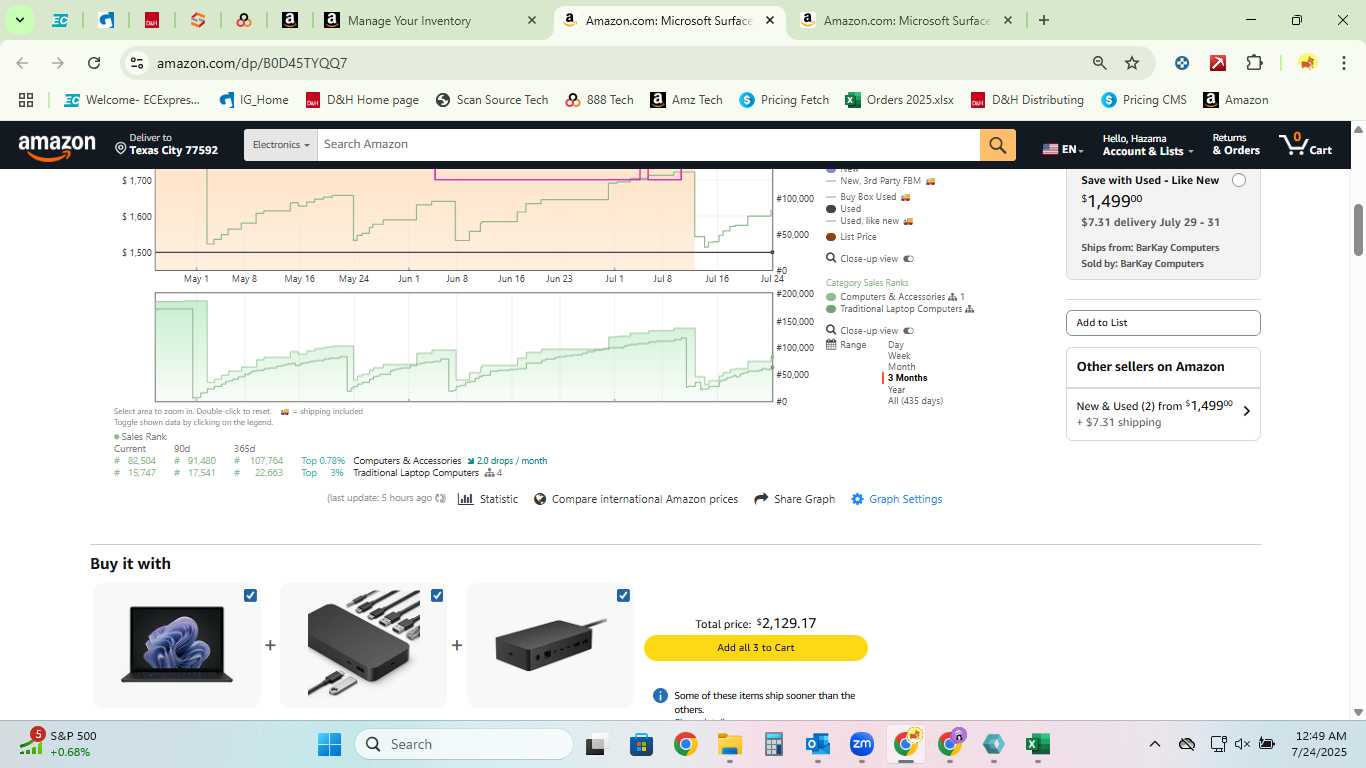Click the page vertical scrollbar thumb
The image size is (1366, 768).
pos(1358,229)
